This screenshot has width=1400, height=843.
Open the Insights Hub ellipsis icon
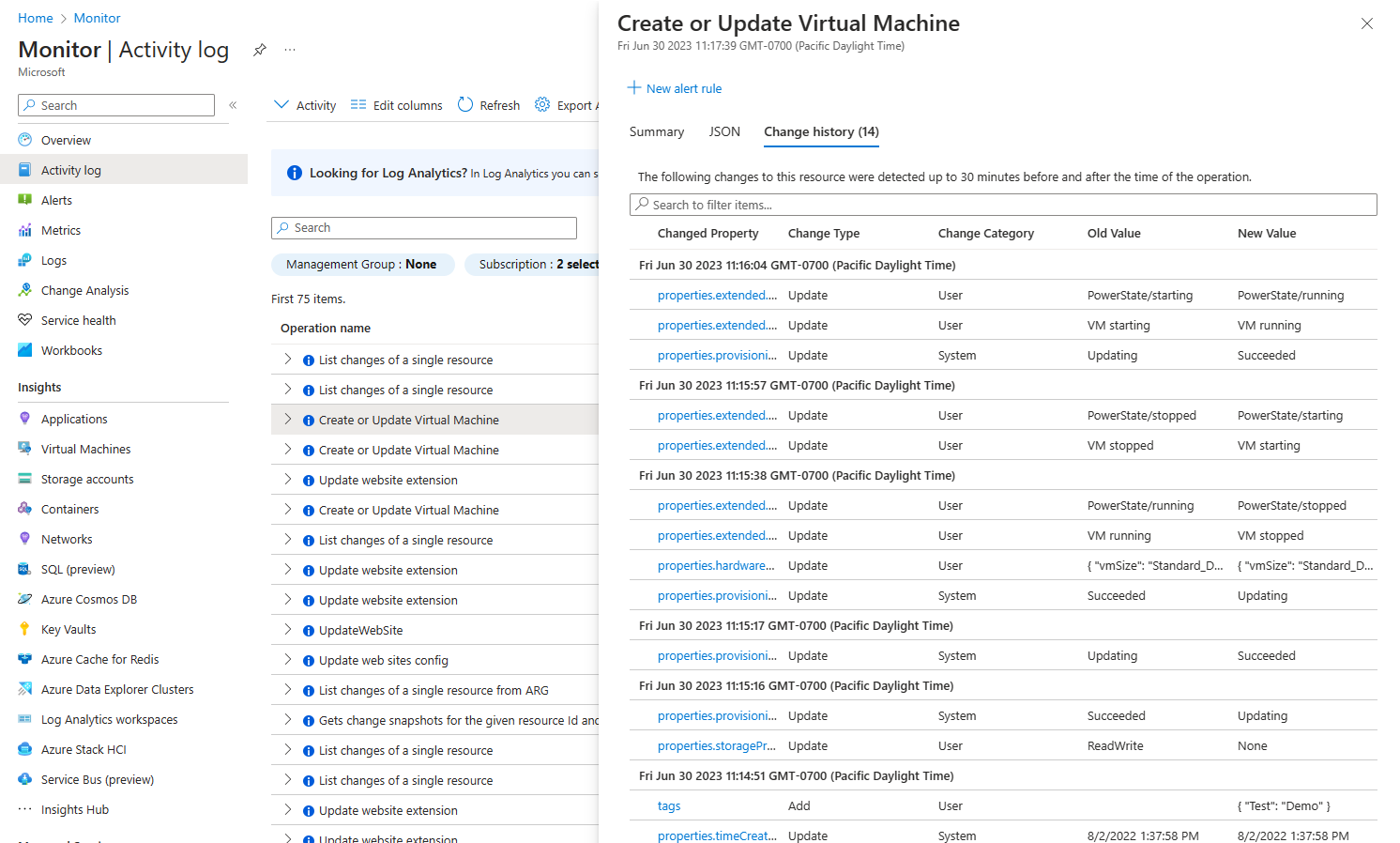25,809
